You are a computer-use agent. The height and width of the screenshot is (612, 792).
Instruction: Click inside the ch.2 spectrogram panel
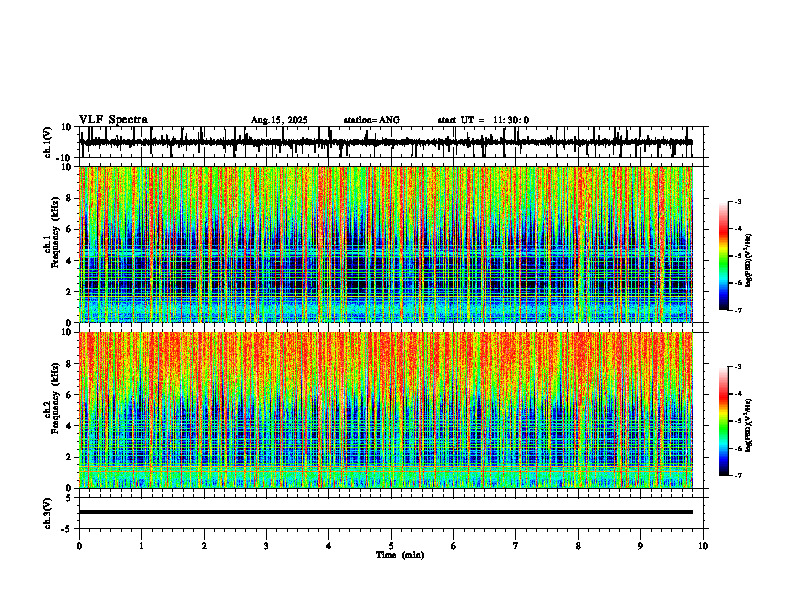tap(386, 410)
